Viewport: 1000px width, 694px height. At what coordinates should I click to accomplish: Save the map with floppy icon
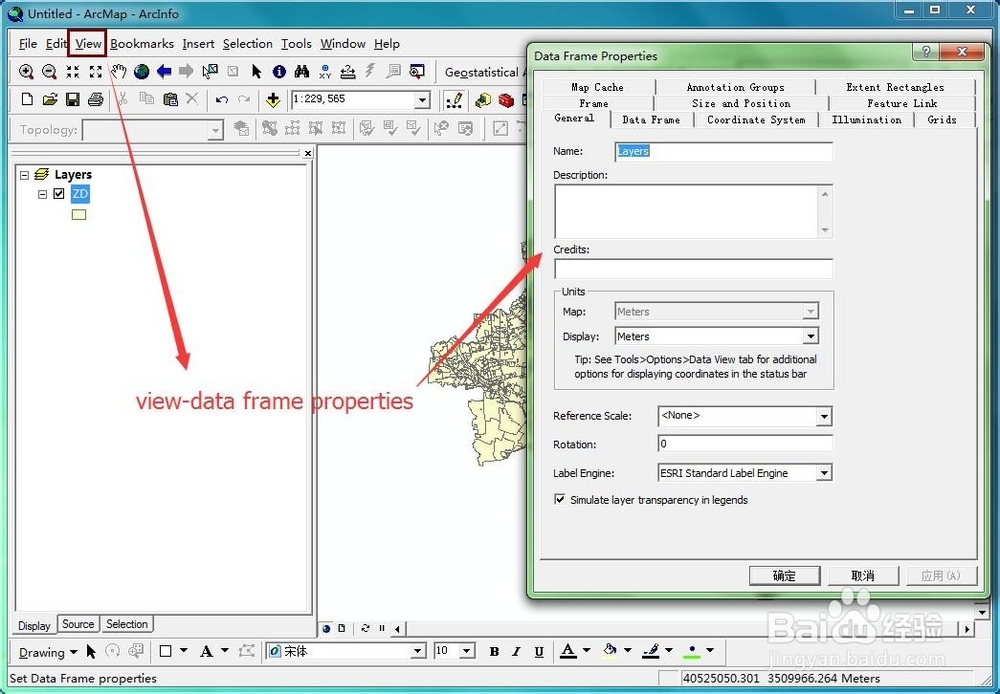tap(73, 99)
